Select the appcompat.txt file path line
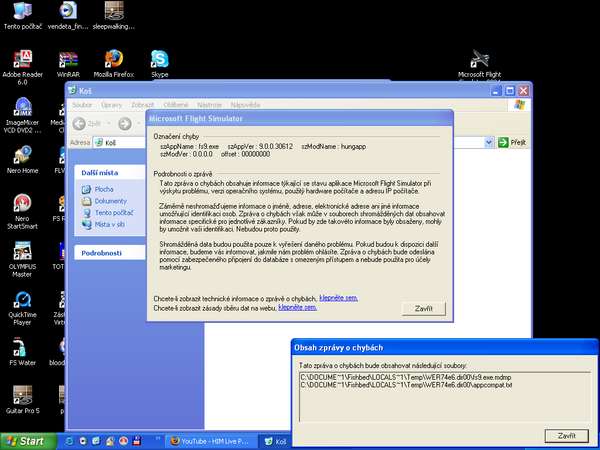 click(x=406, y=385)
